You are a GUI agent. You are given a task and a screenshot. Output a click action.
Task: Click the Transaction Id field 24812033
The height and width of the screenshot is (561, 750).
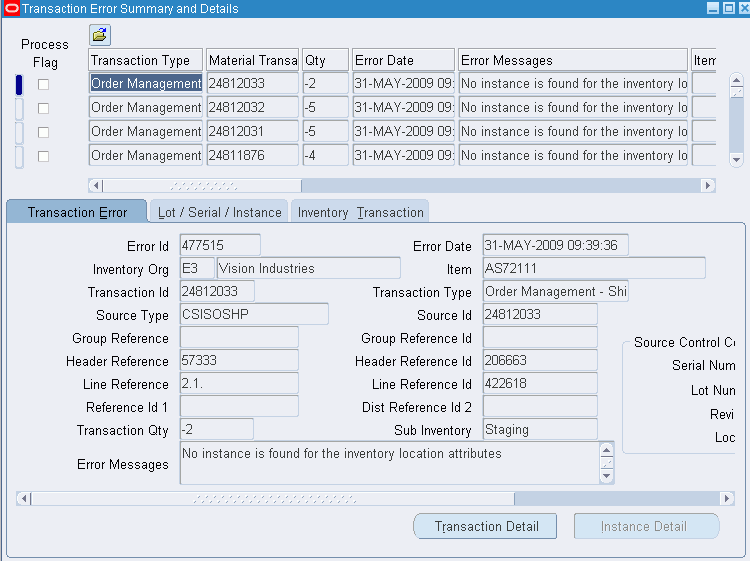[217, 291]
